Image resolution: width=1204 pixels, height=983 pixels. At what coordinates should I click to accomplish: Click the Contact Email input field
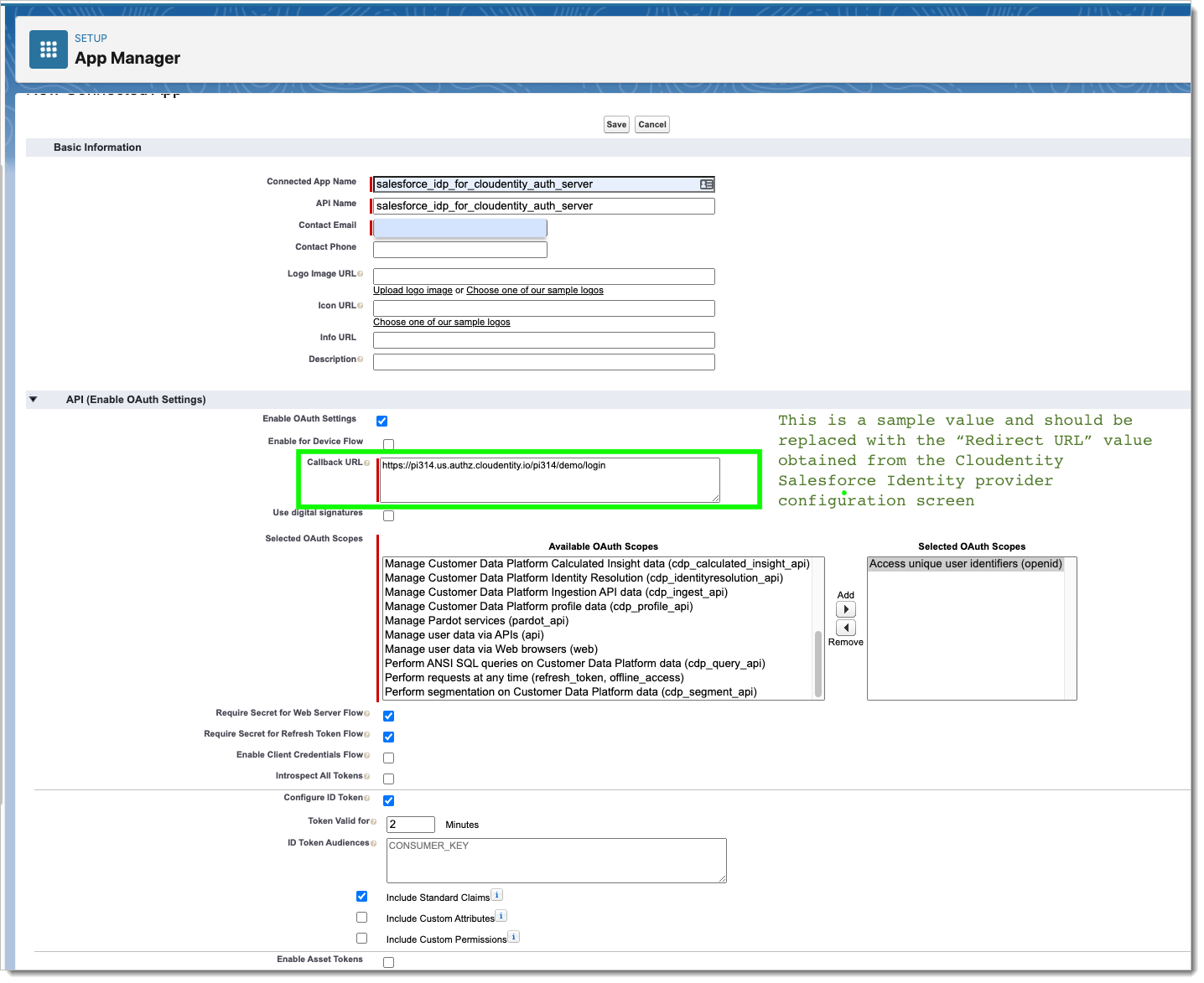(459, 228)
